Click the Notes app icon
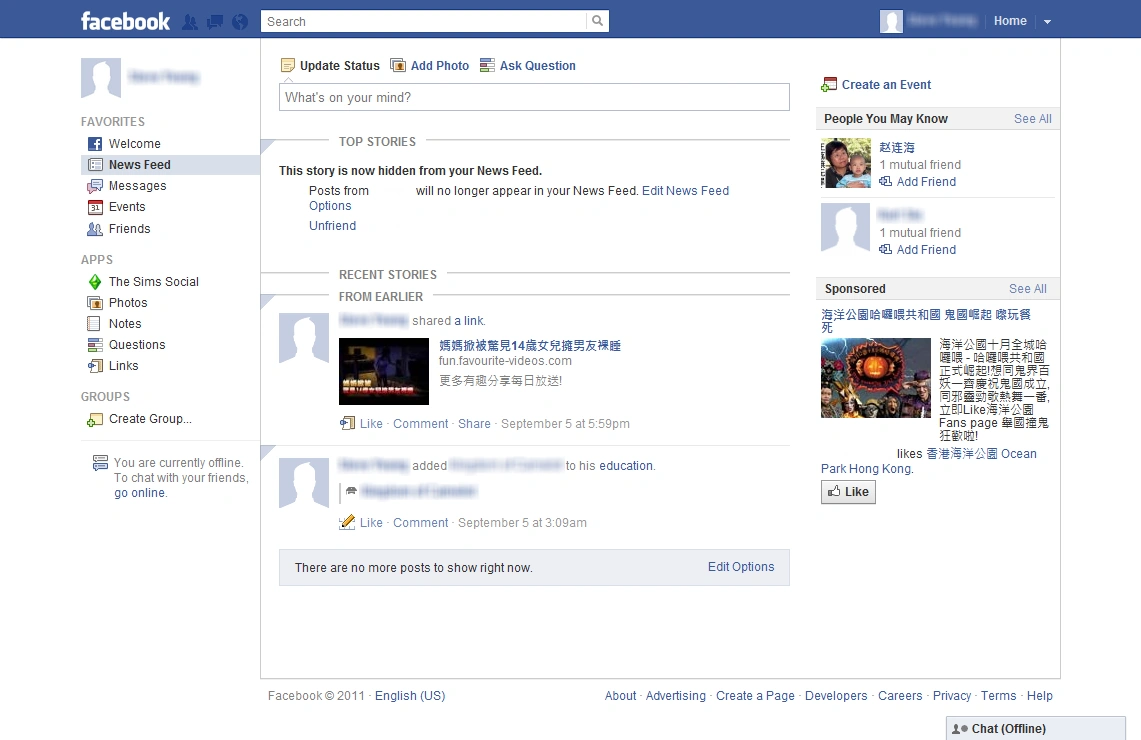Image resolution: width=1141 pixels, height=740 pixels. tap(94, 324)
